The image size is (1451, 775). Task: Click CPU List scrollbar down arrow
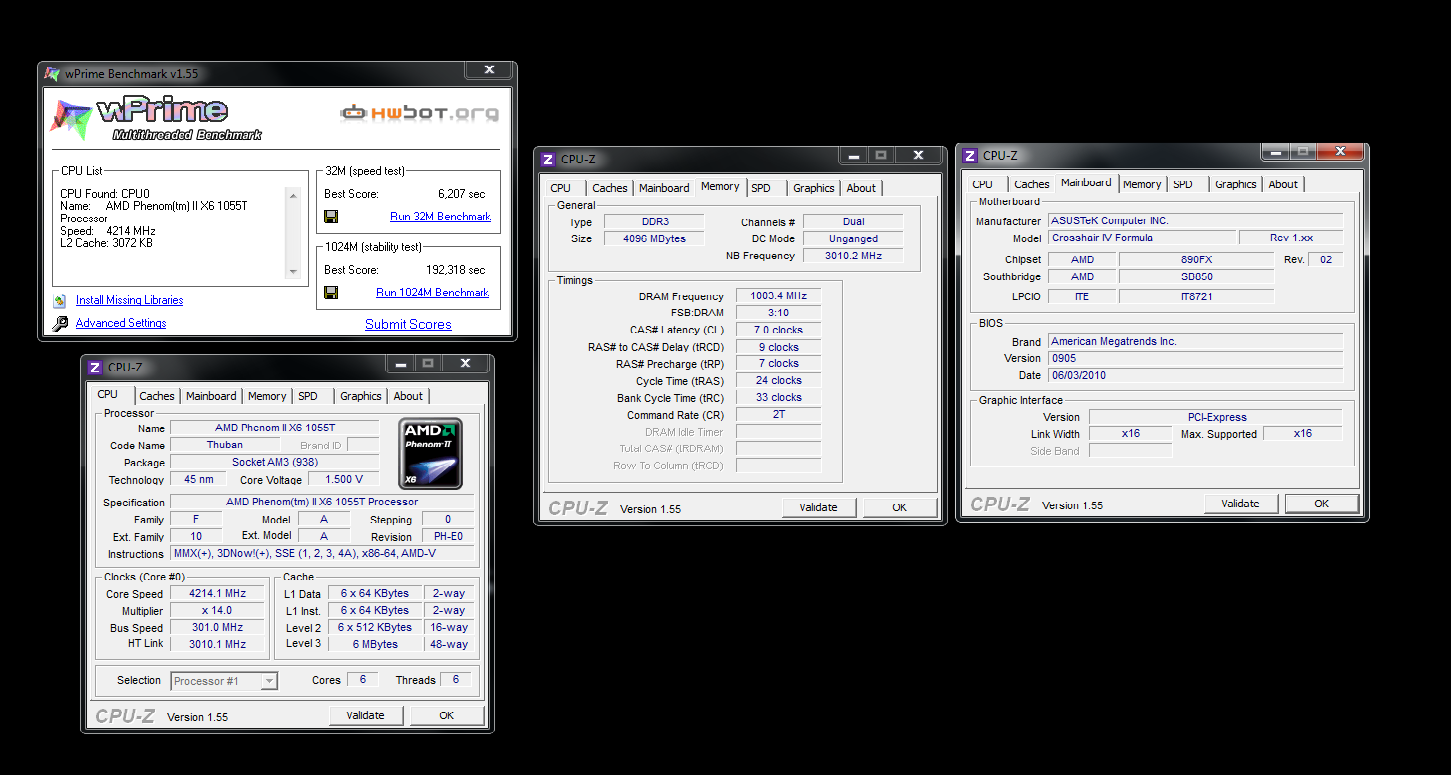pyautogui.click(x=293, y=271)
